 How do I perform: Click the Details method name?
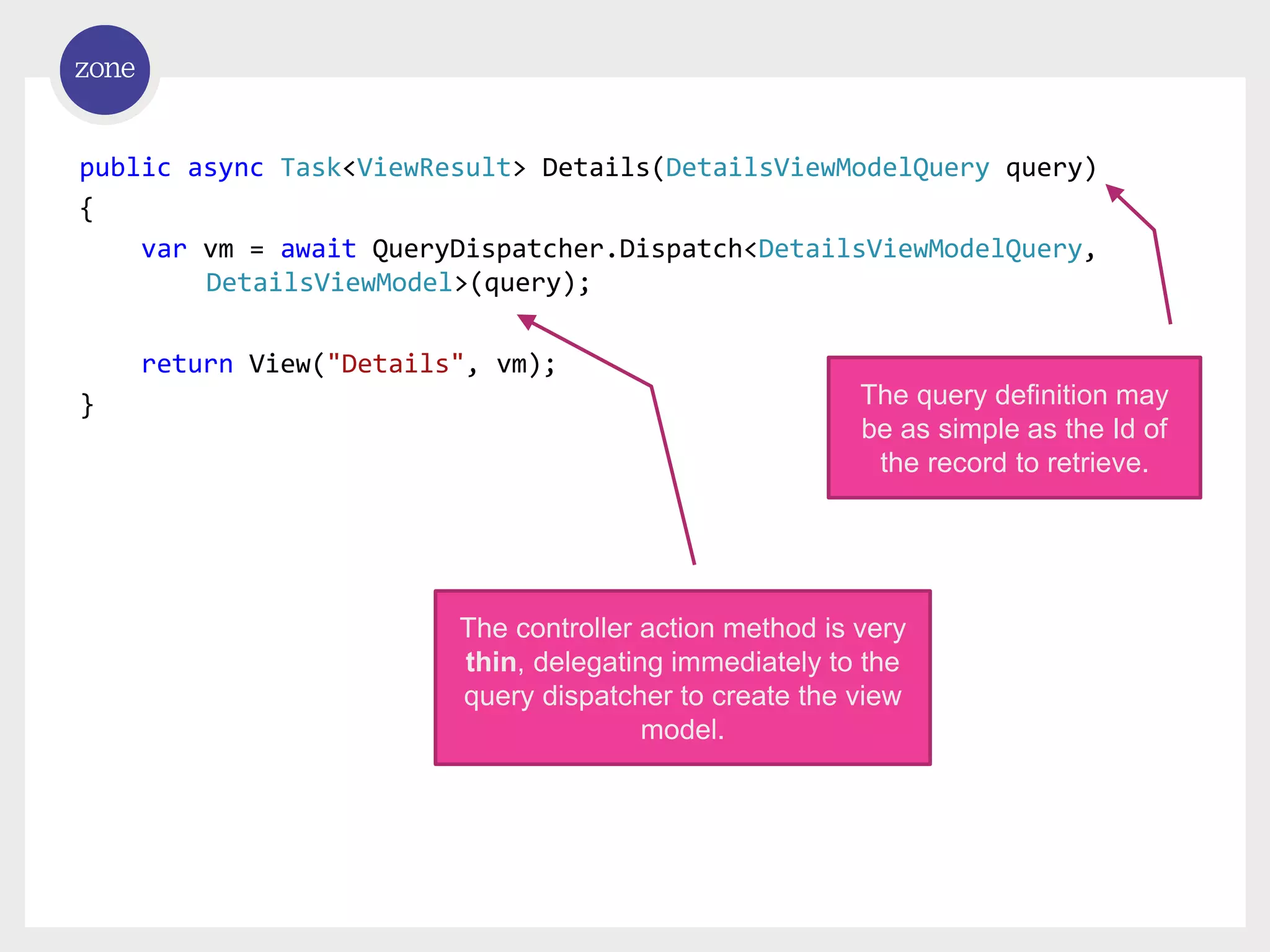pos(595,168)
